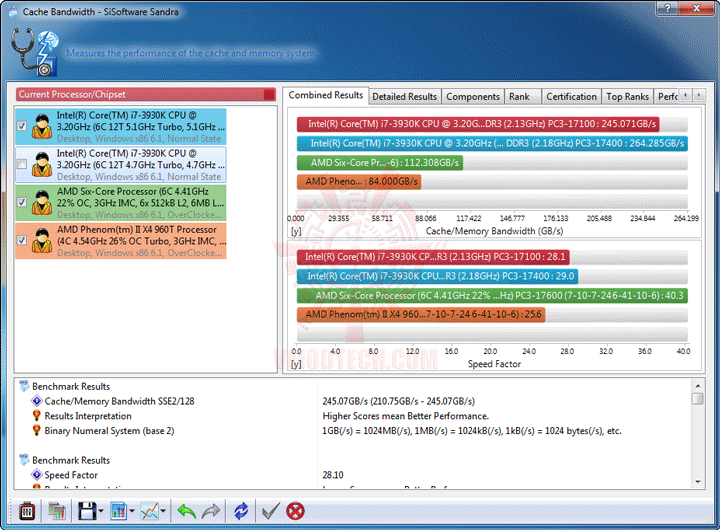Click results panel scrollbar down arrow
720x530 pixels.
[x=698, y=482]
